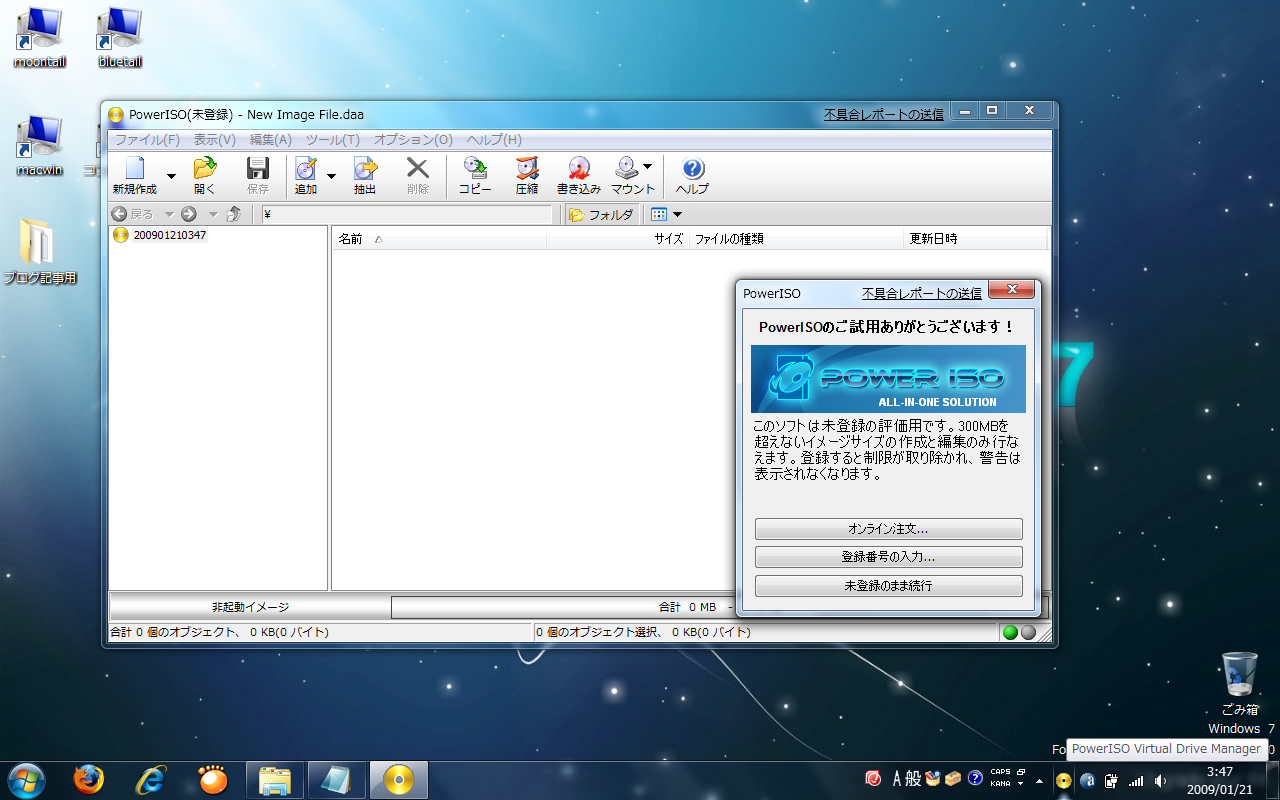Toggle the KANA indicator in language bar
This screenshot has width=1280, height=800.
tap(1000, 784)
